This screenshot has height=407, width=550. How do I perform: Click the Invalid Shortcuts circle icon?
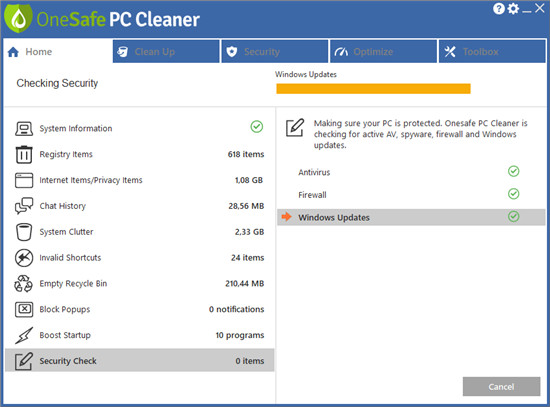tap(24, 258)
